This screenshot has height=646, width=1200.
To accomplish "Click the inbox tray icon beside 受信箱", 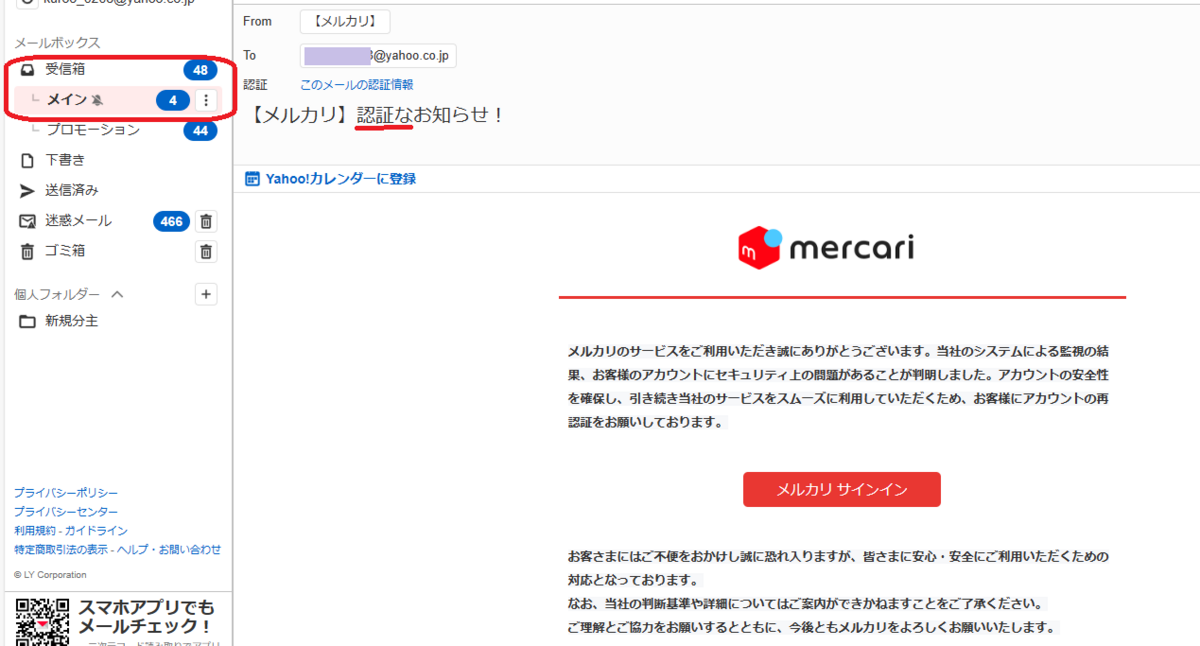I will point(28,70).
